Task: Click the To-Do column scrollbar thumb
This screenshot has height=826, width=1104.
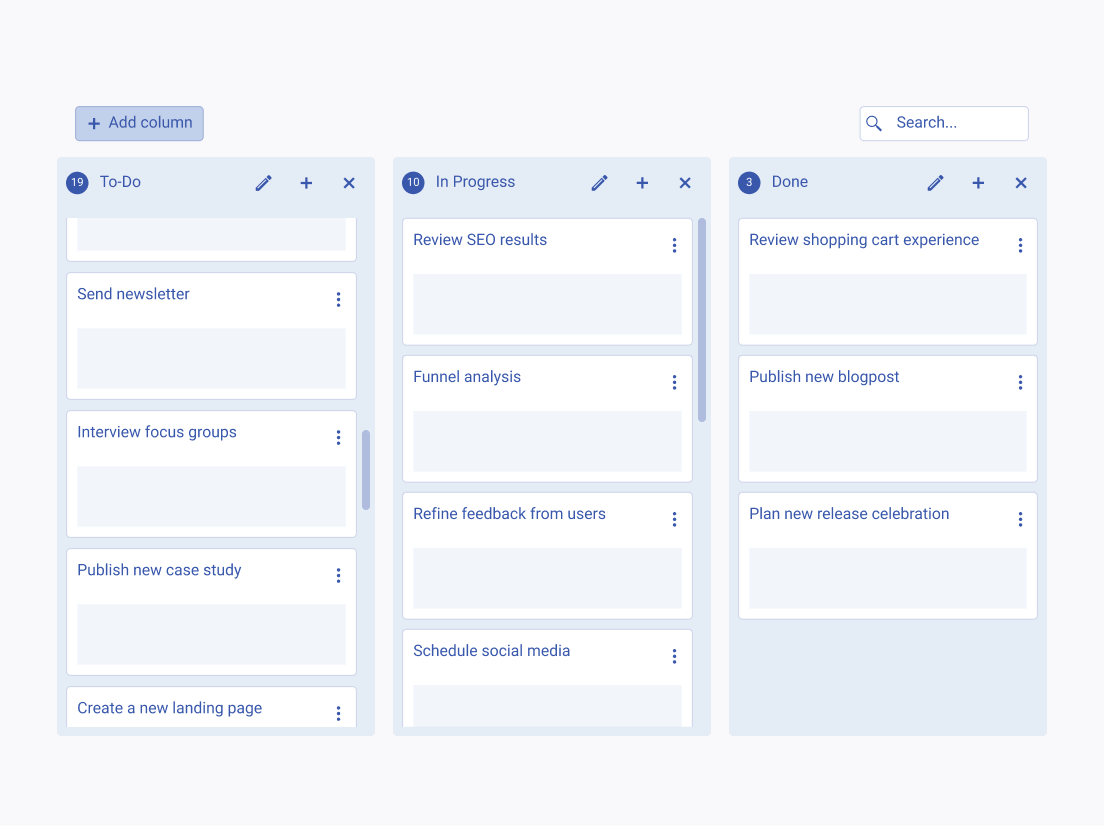Action: tap(366, 470)
